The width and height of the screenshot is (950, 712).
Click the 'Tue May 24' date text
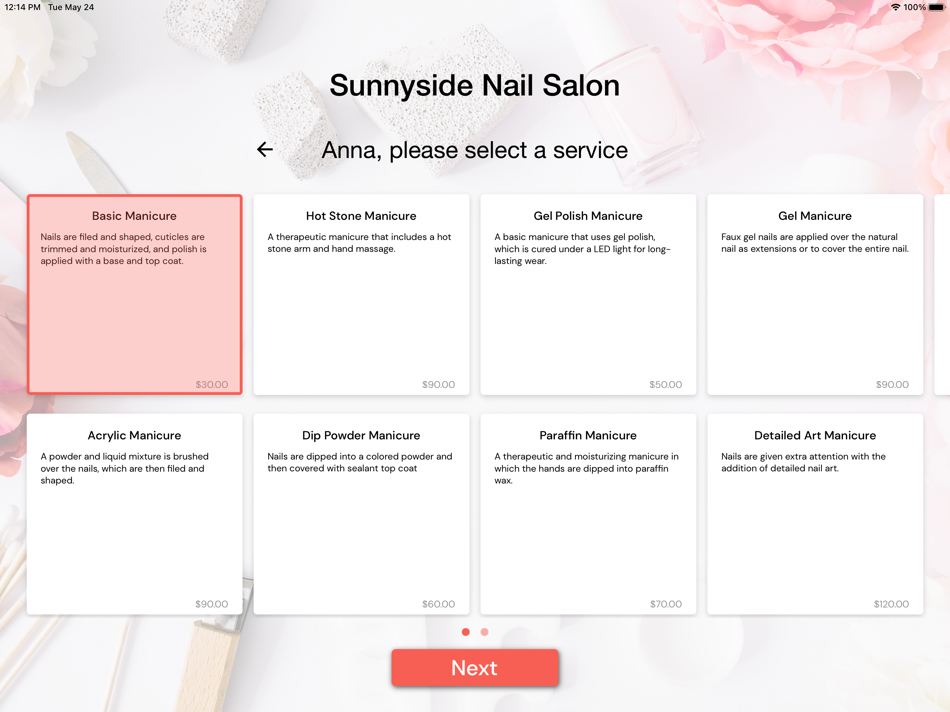[x=71, y=7]
